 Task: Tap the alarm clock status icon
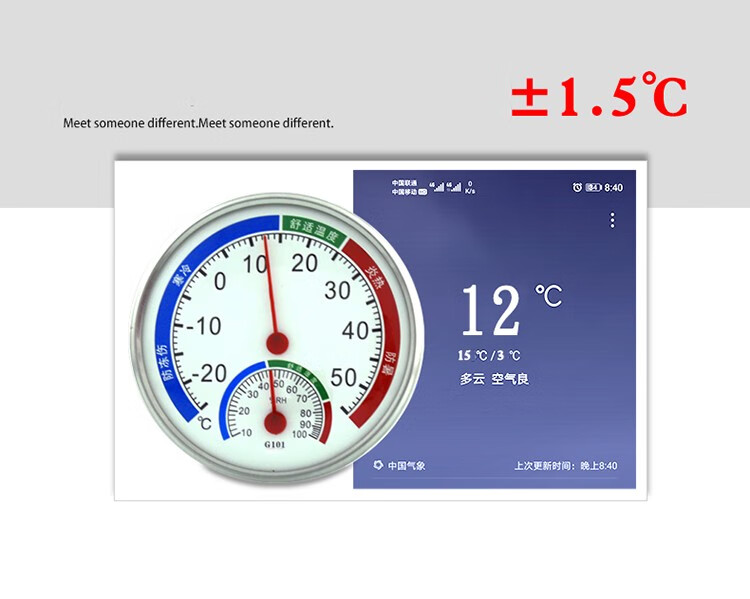(577, 188)
